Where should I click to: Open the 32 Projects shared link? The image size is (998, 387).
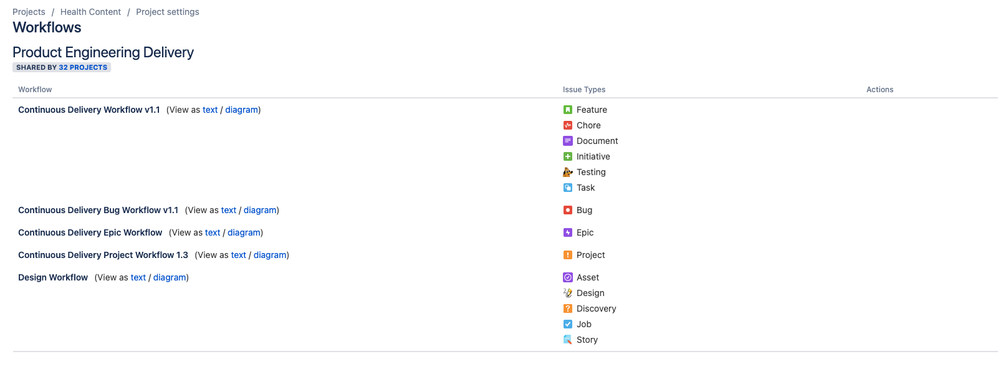click(x=83, y=67)
